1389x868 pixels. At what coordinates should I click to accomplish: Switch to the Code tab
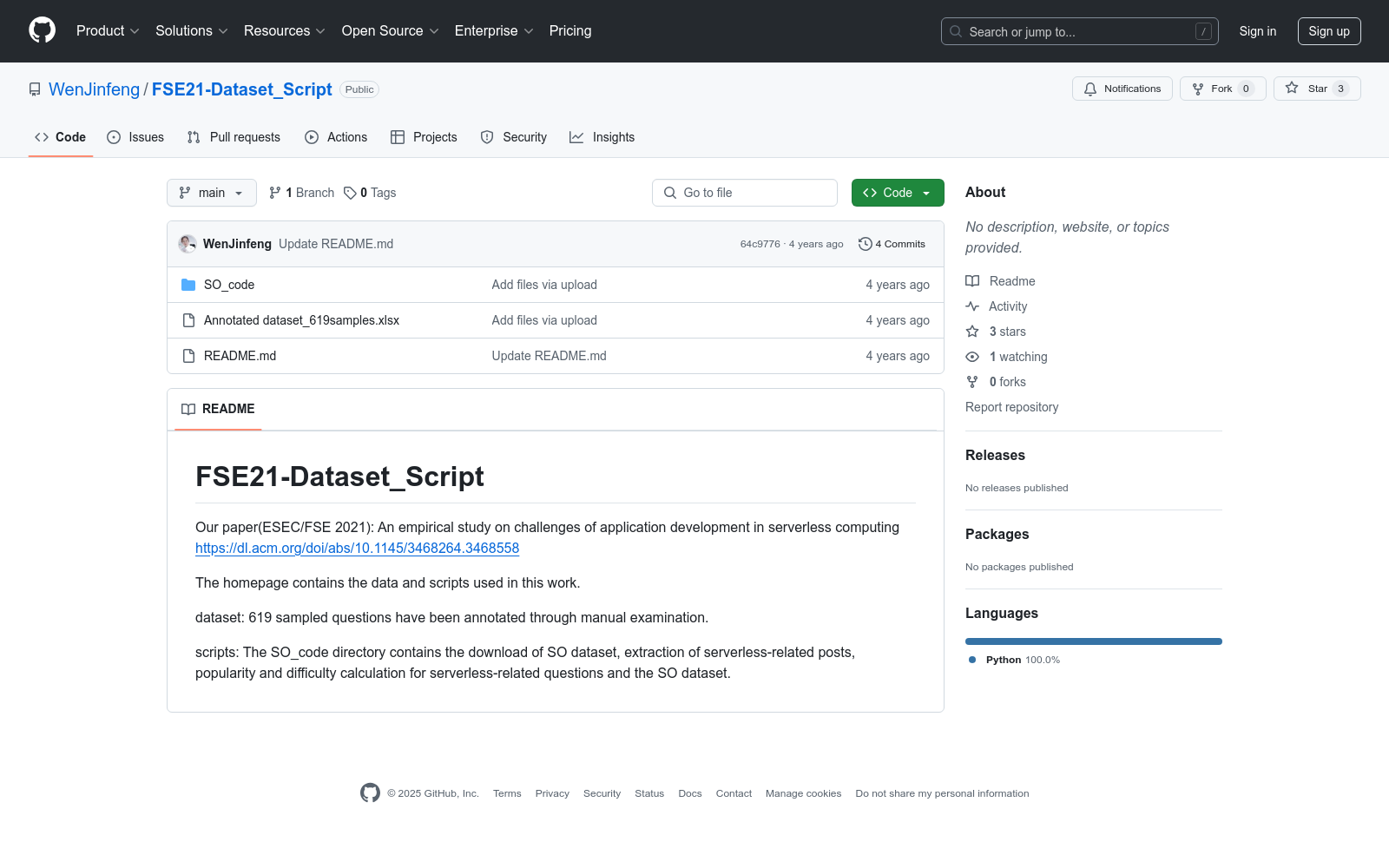coord(61,137)
